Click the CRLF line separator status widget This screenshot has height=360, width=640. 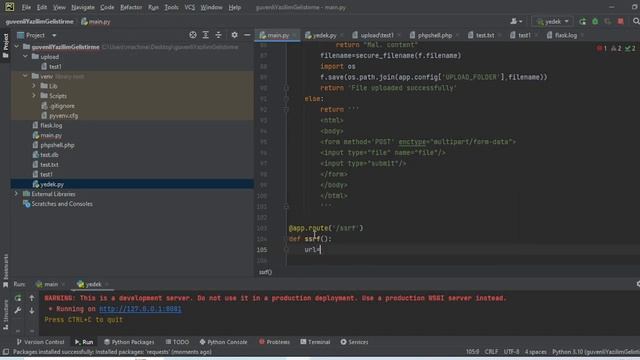[x=491, y=352]
